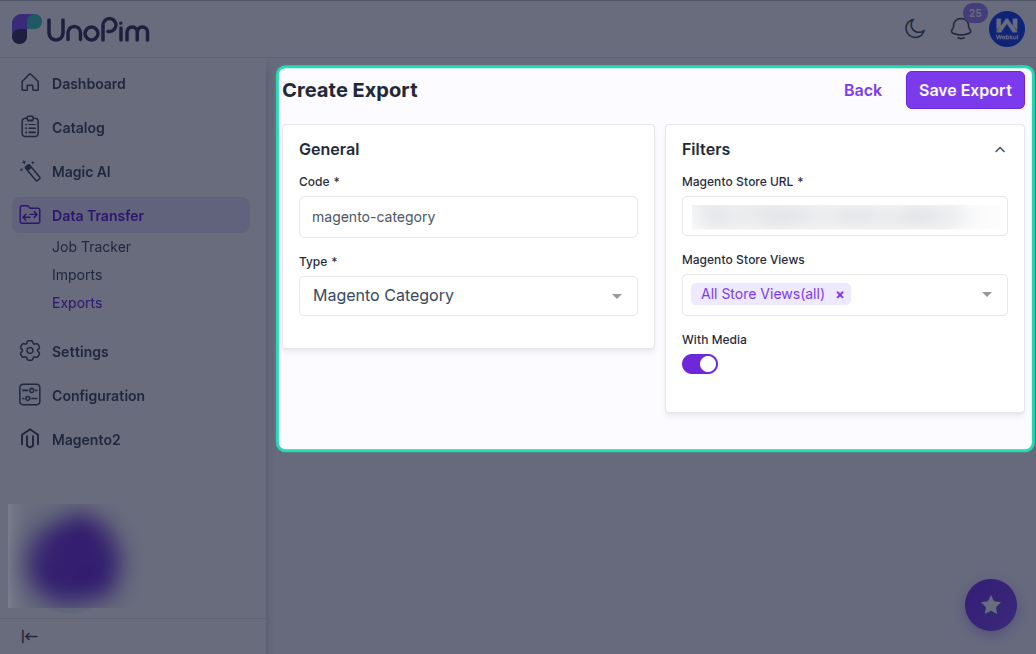The width and height of the screenshot is (1036, 654).
Task: Click the Magento Store Views label
Action: [743, 260]
